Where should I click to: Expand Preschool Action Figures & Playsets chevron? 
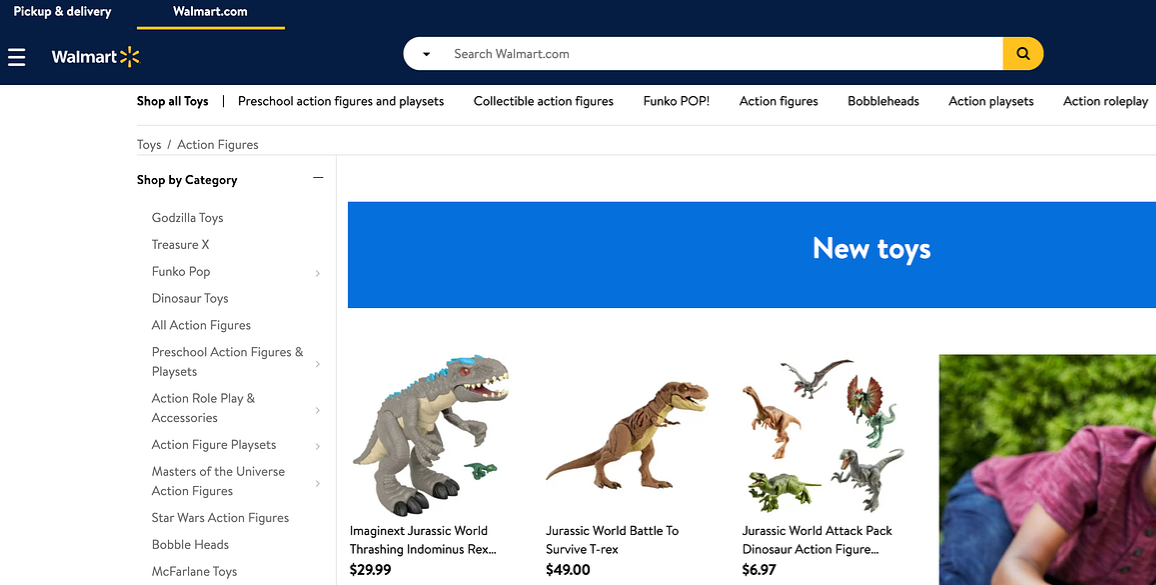coord(318,364)
